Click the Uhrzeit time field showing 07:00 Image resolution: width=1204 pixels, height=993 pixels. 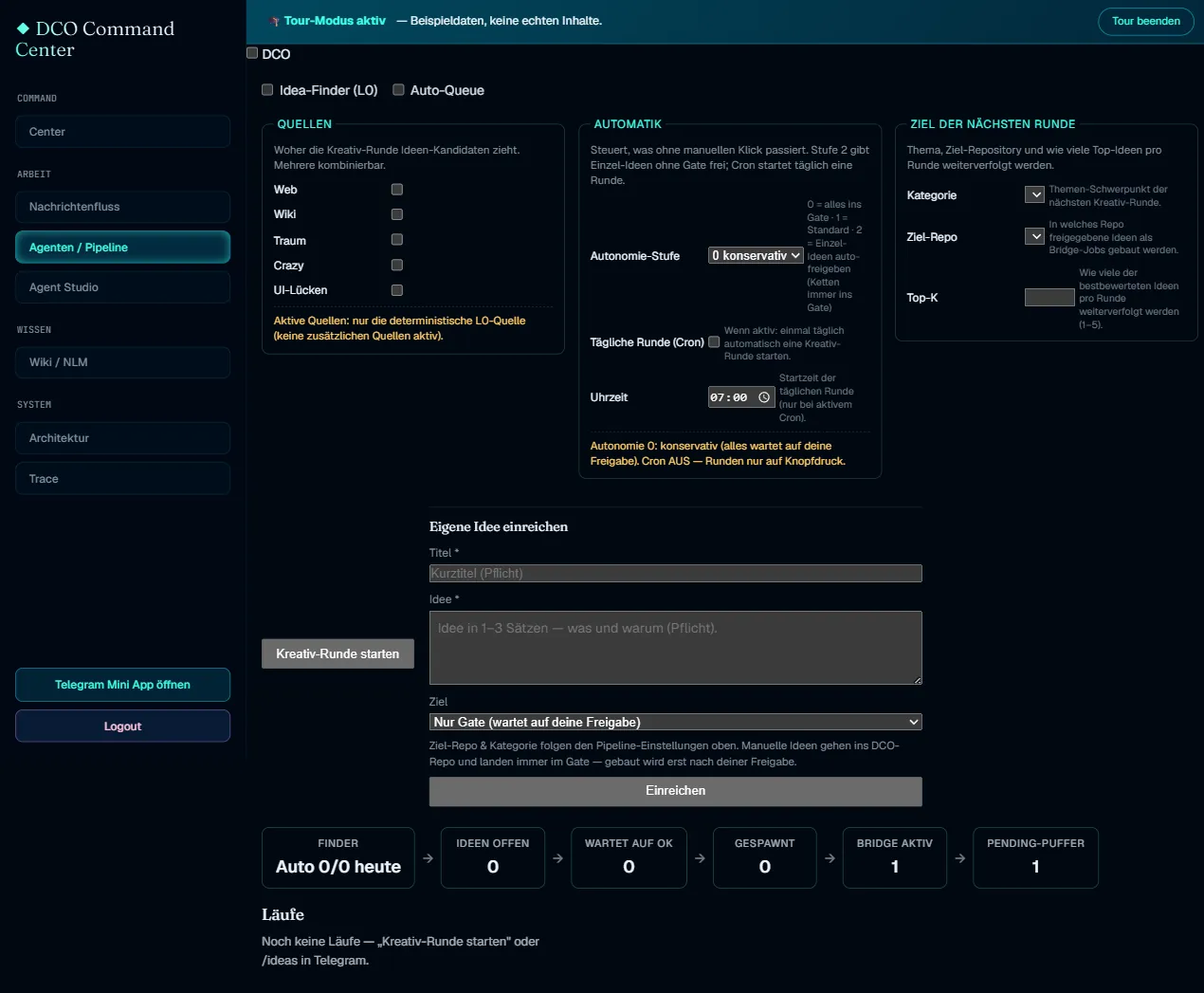point(741,397)
